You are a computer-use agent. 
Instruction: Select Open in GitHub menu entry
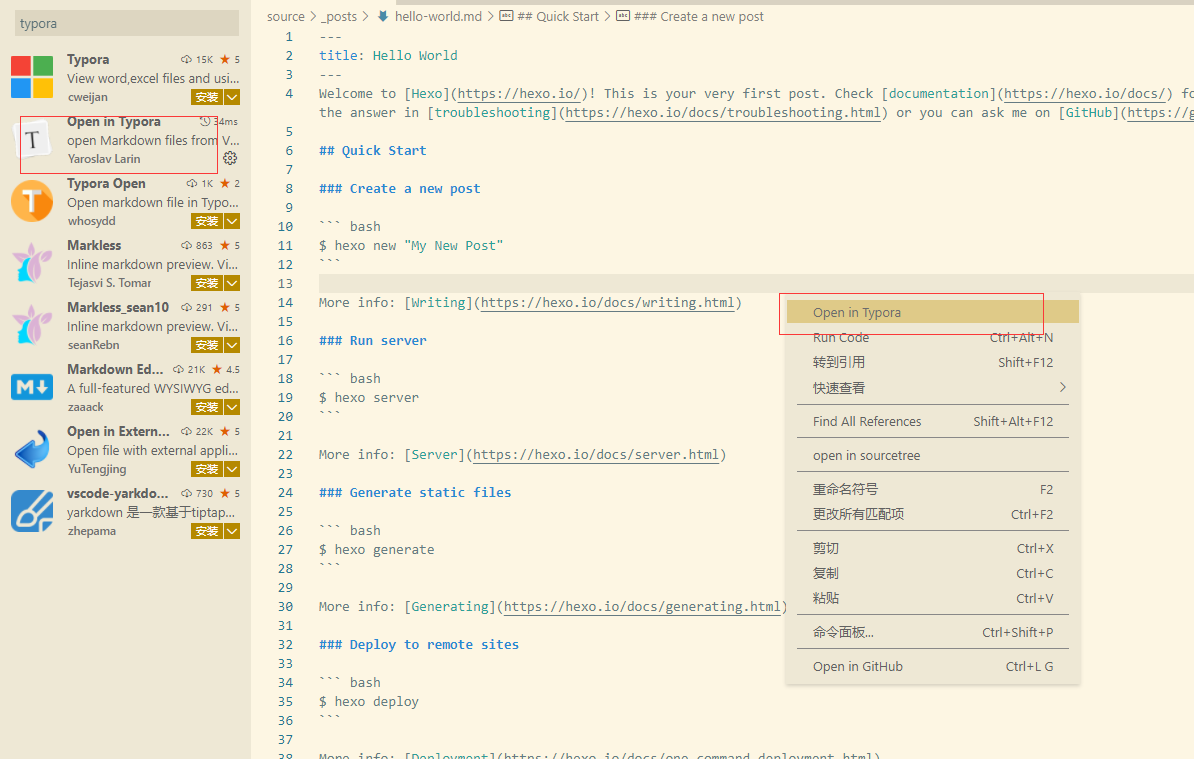933,666
